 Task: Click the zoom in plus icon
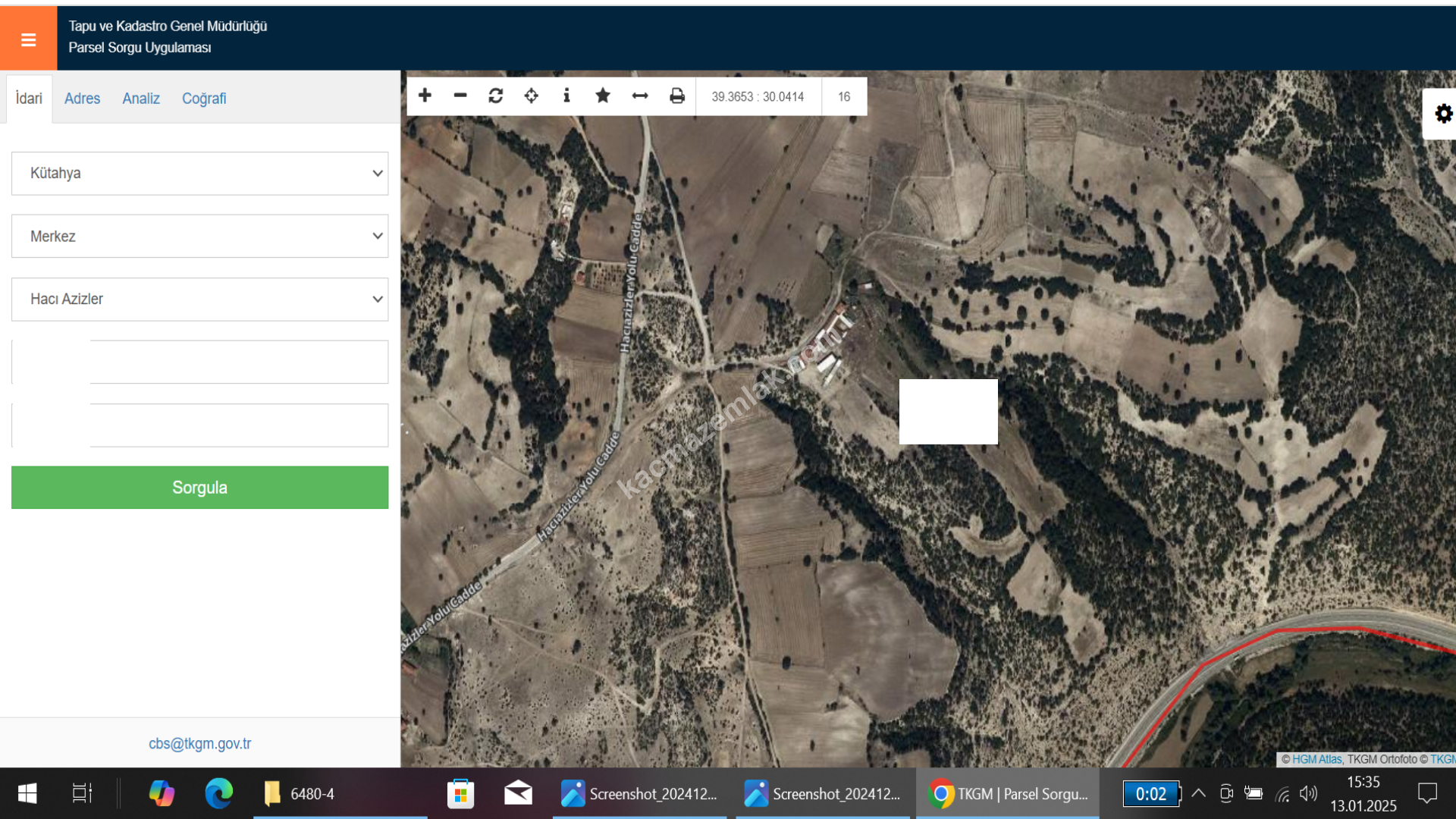click(x=425, y=96)
